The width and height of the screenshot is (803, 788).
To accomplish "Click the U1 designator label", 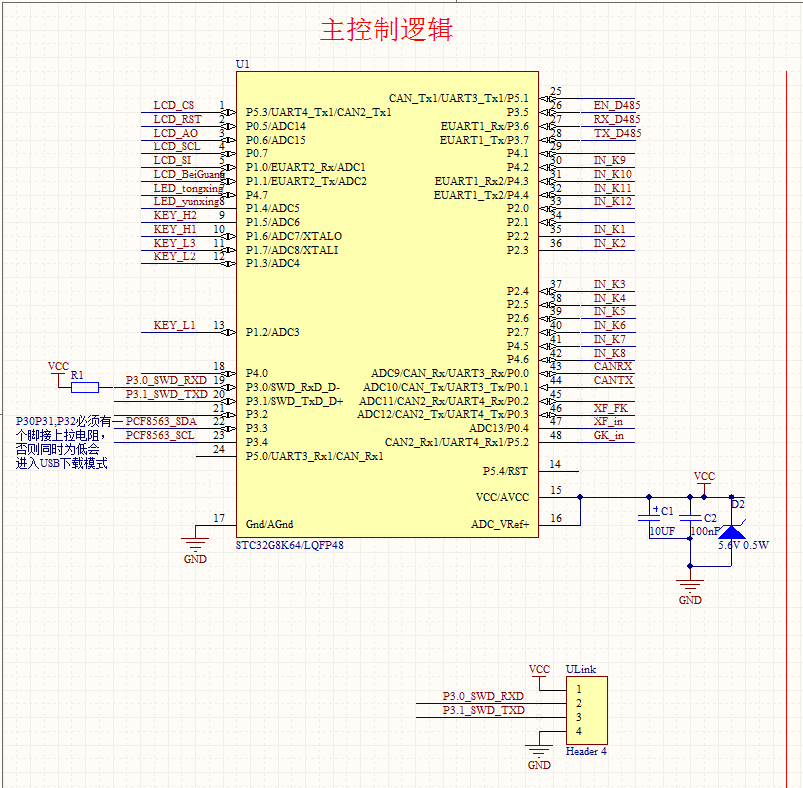I will click(x=243, y=64).
